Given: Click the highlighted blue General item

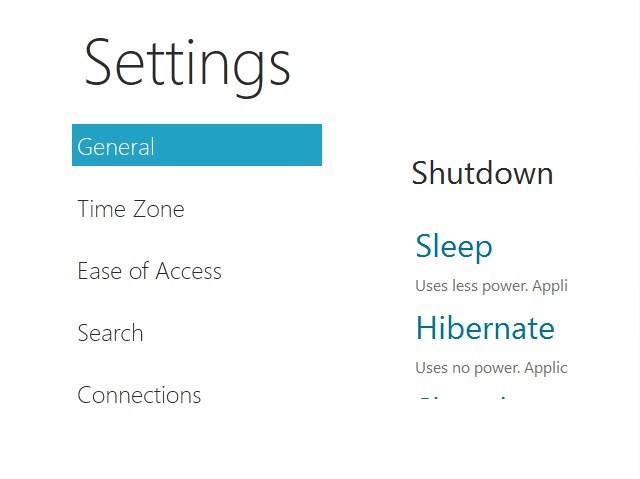Looking at the screenshot, I should [197, 145].
